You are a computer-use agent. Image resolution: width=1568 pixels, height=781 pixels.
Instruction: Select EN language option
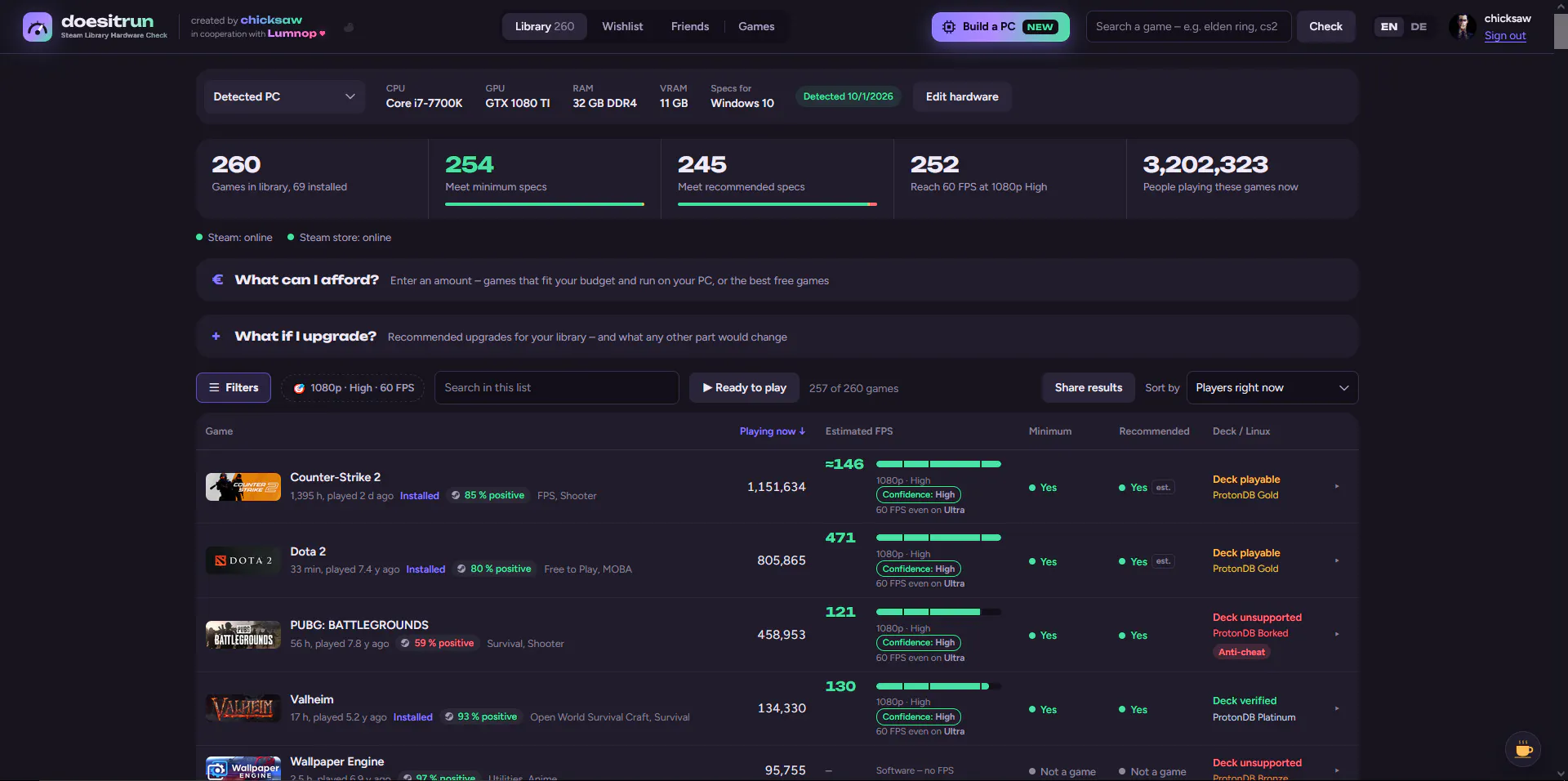click(1388, 27)
